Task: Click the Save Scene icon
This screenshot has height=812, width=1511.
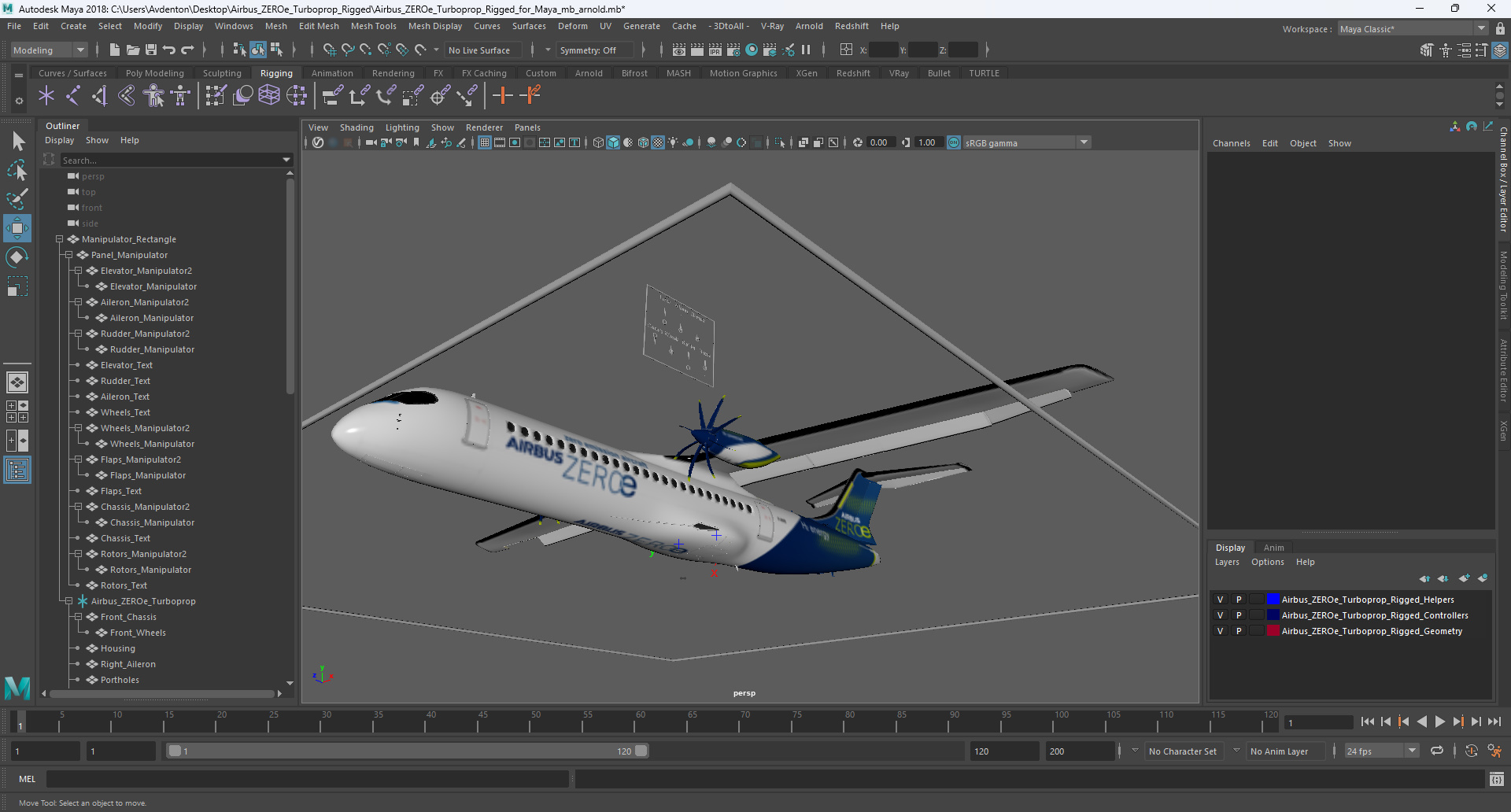Action: pos(151,50)
